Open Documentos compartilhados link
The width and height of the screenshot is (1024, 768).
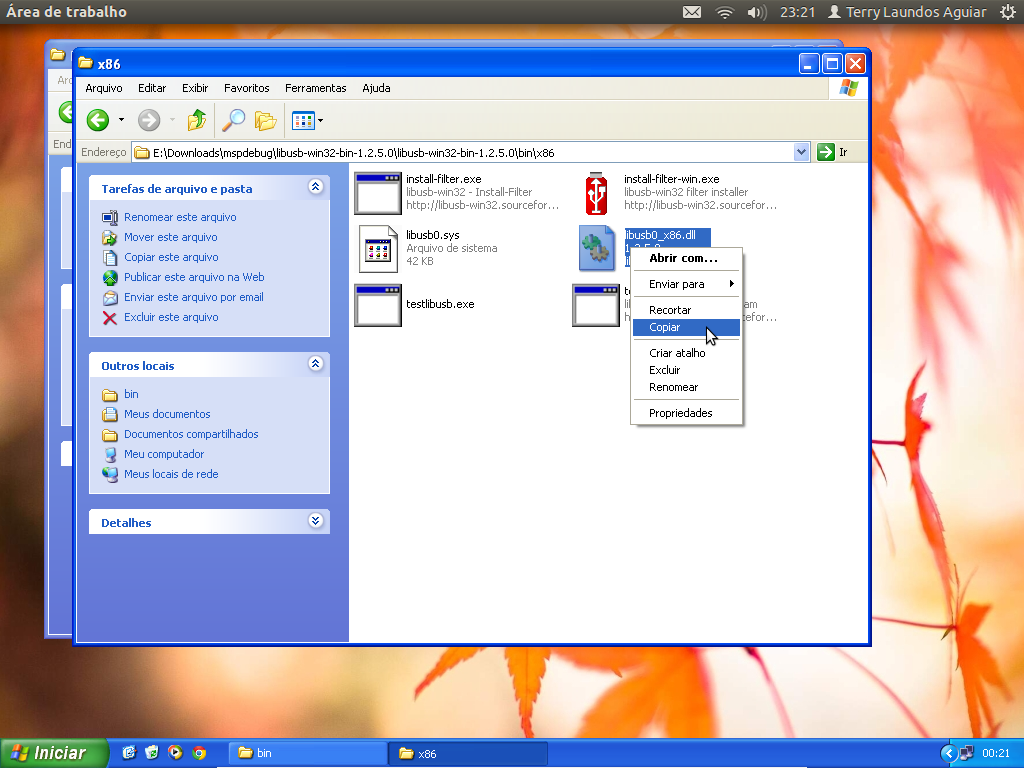point(191,434)
